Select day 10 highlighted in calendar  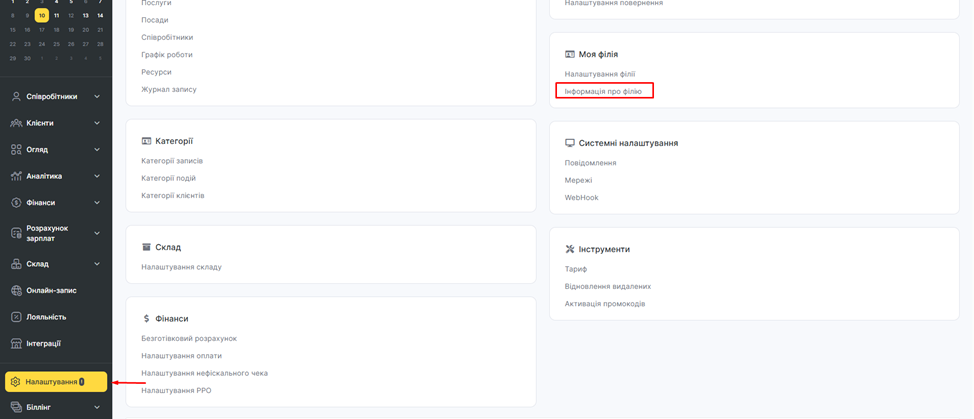click(41, 16)
